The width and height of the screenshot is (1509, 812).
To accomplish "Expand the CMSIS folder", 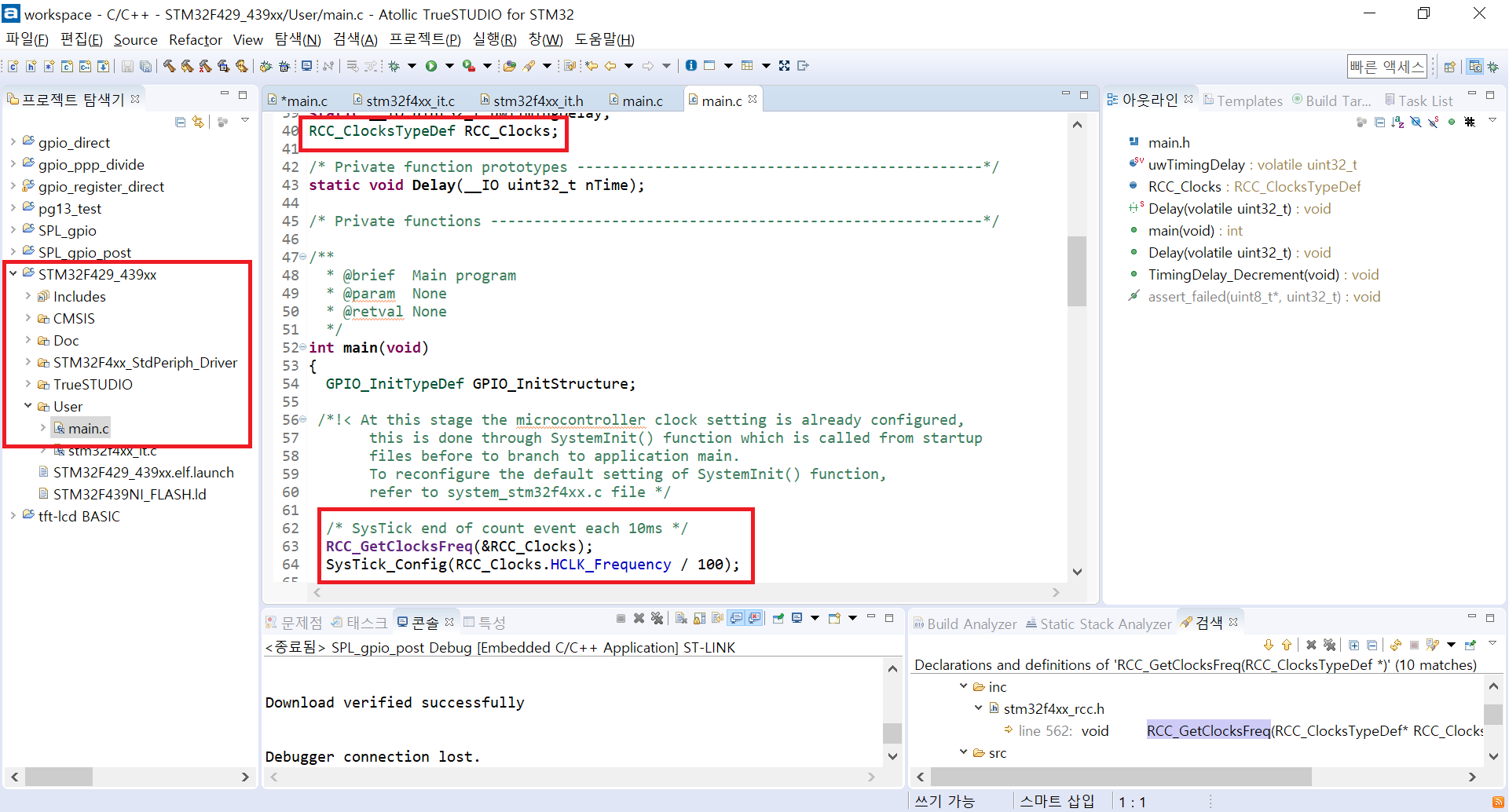I will point(28,318).
